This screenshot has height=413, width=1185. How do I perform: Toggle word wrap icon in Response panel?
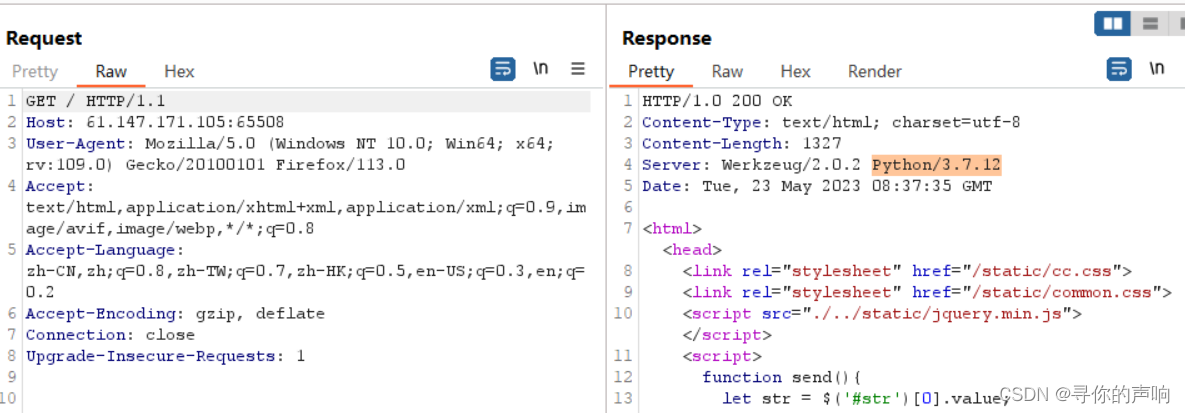tap(1119, 69)
